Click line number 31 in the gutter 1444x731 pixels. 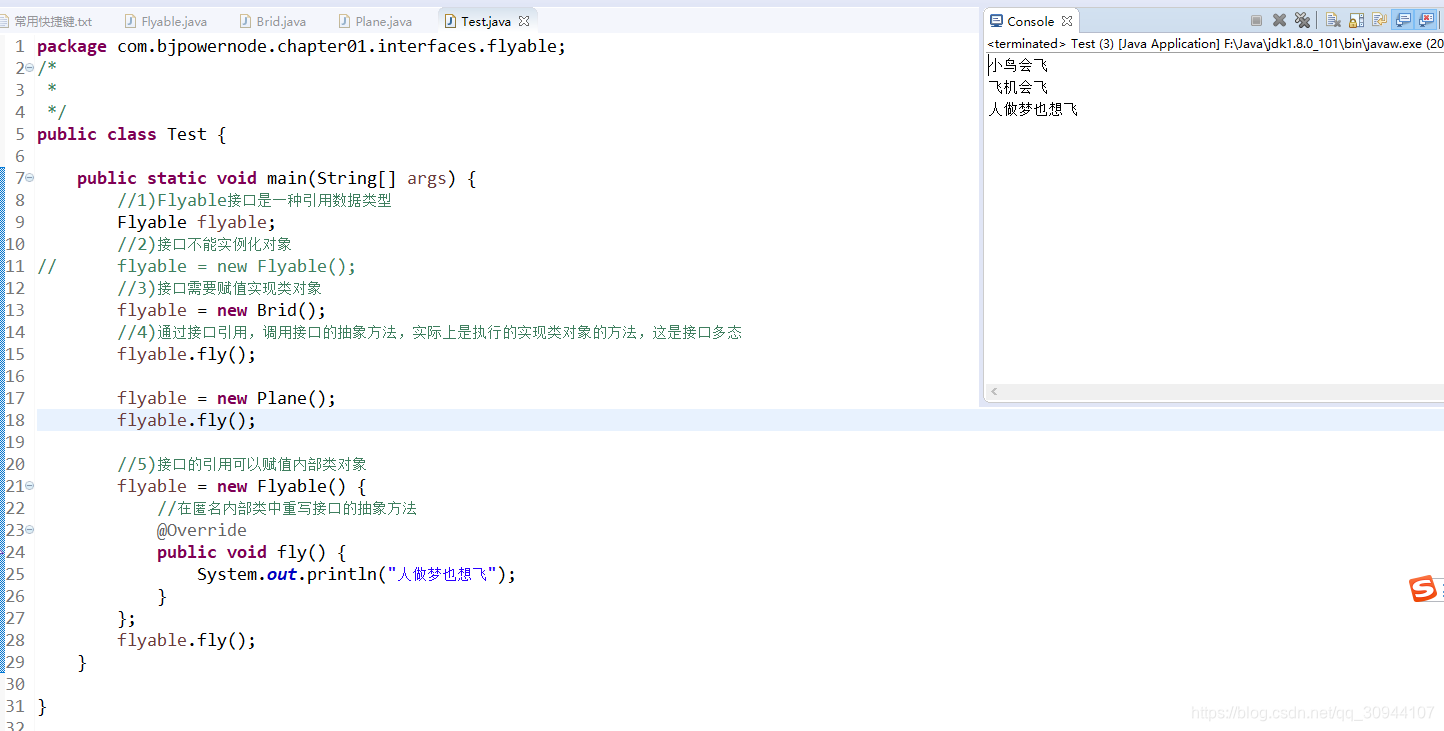(x=14, y=706)
